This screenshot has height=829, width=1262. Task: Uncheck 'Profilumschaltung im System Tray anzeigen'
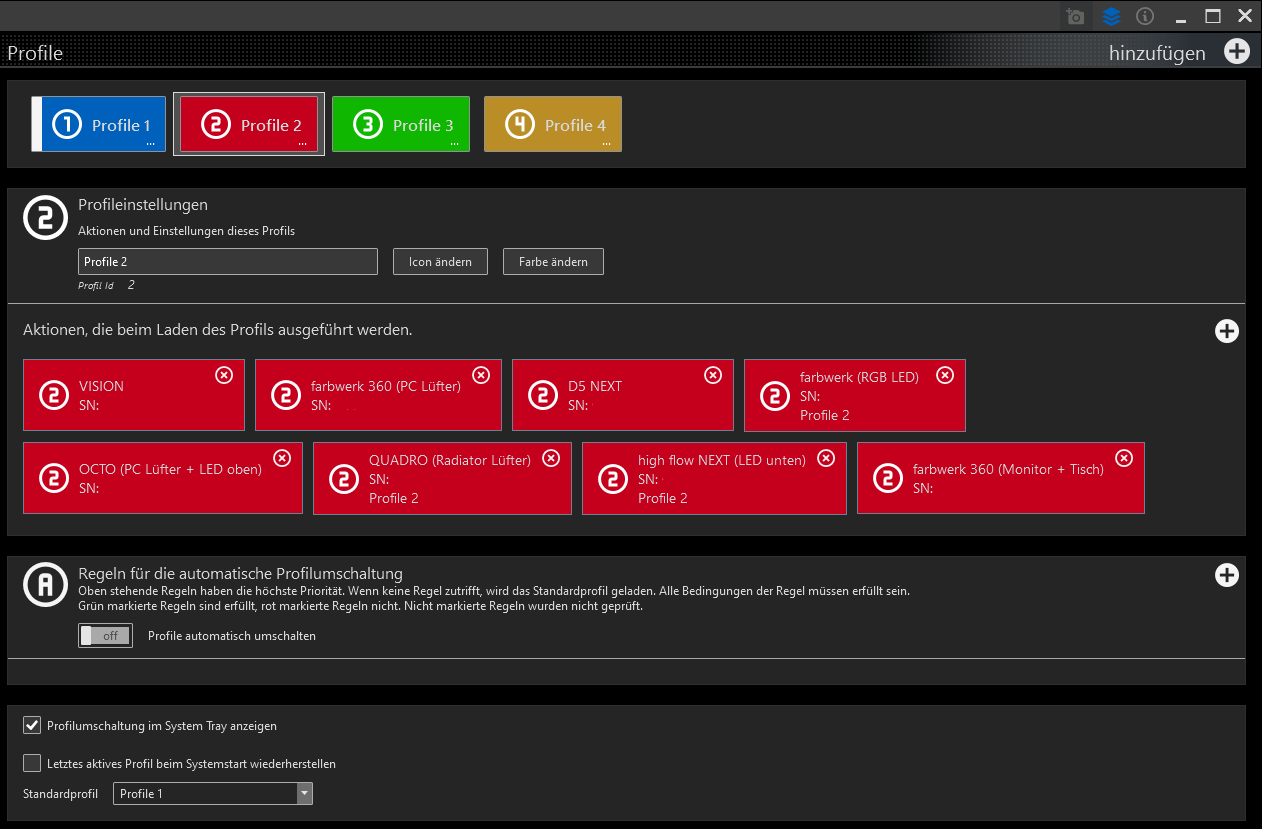point(32,725)
